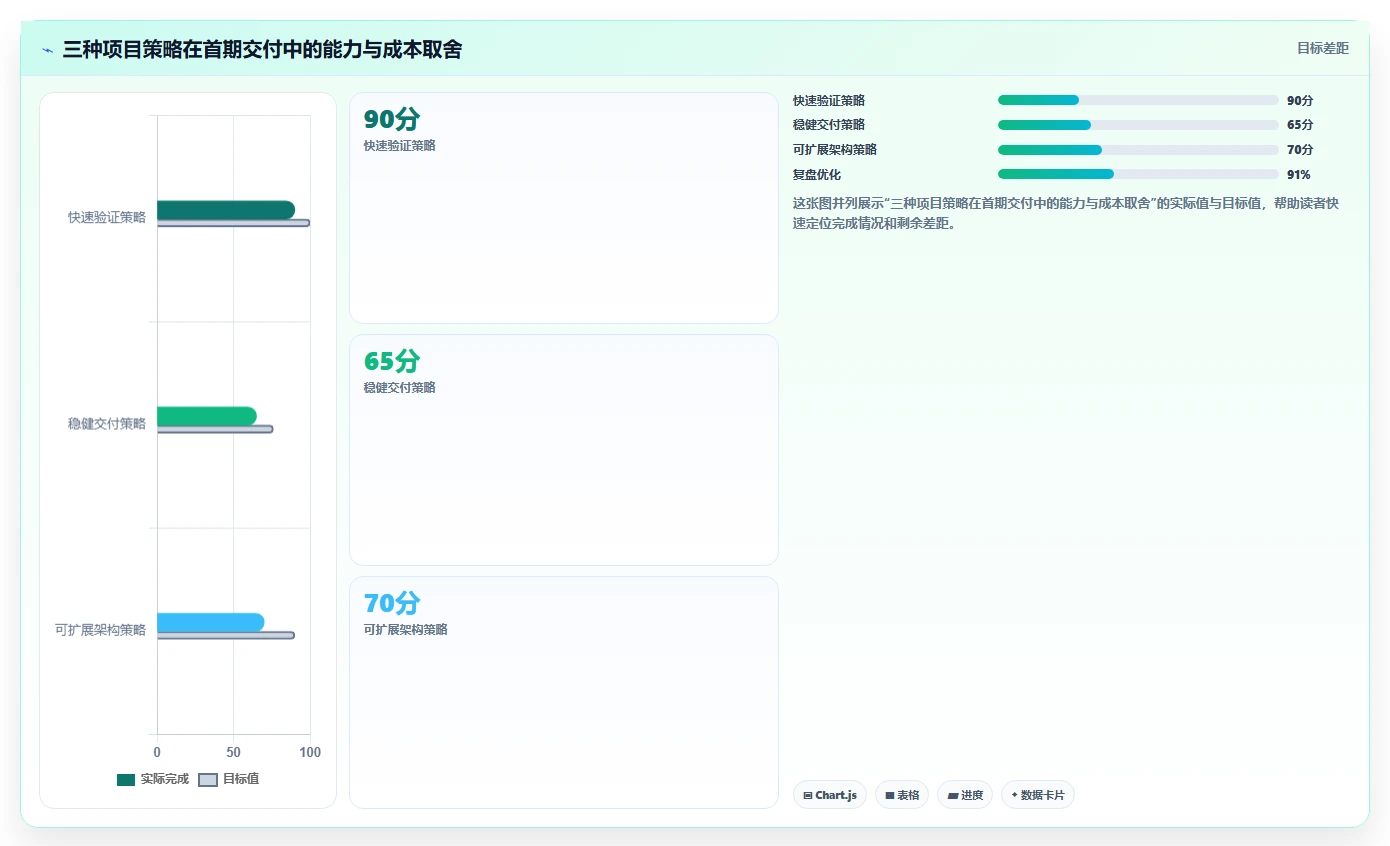Click the small icon inside the 进度 chip
This screenshot has height=846, width=1390.
pyautogui.click(x=953, y=796)
